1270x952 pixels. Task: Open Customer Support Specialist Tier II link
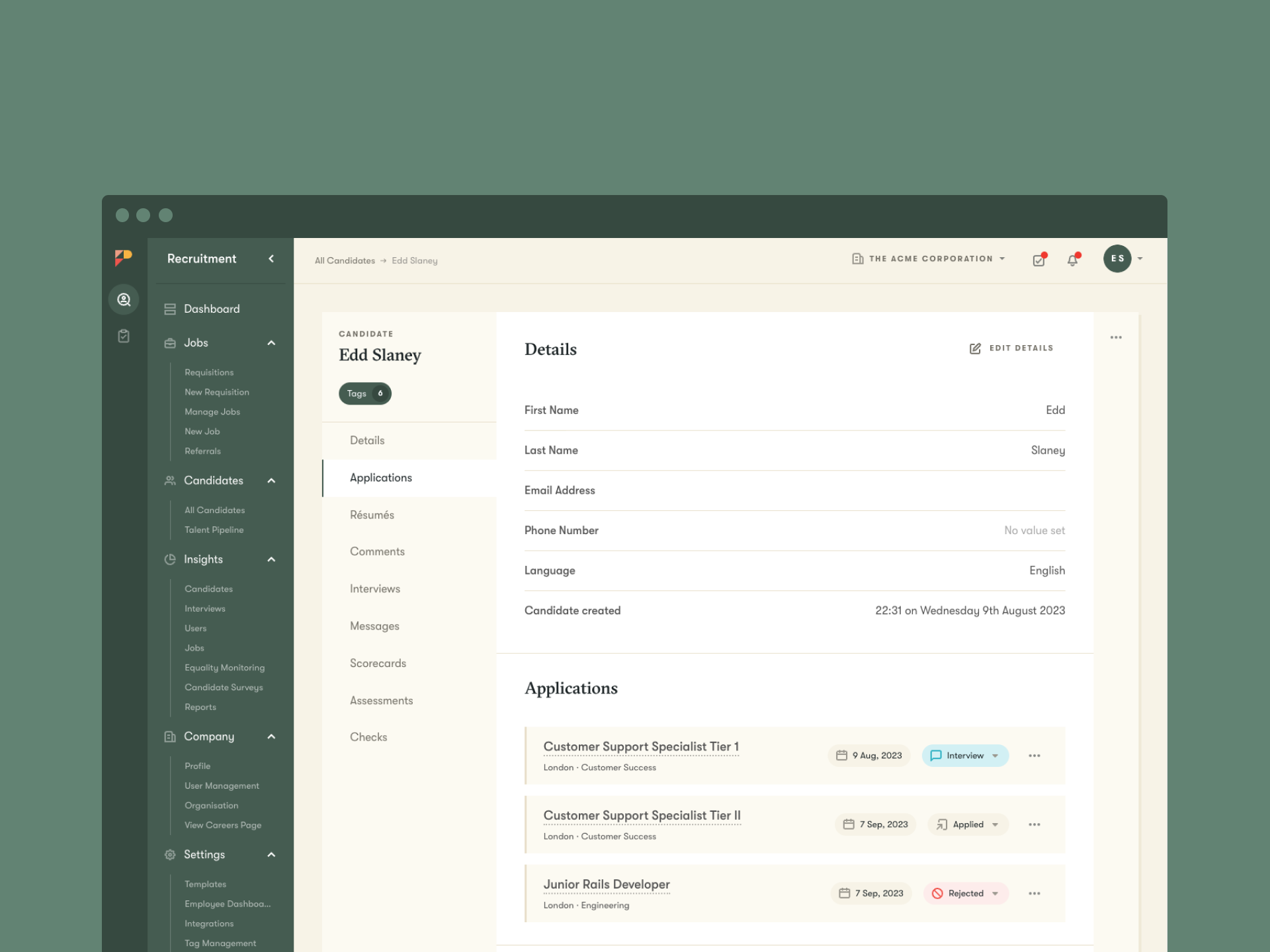pos(642,815)
